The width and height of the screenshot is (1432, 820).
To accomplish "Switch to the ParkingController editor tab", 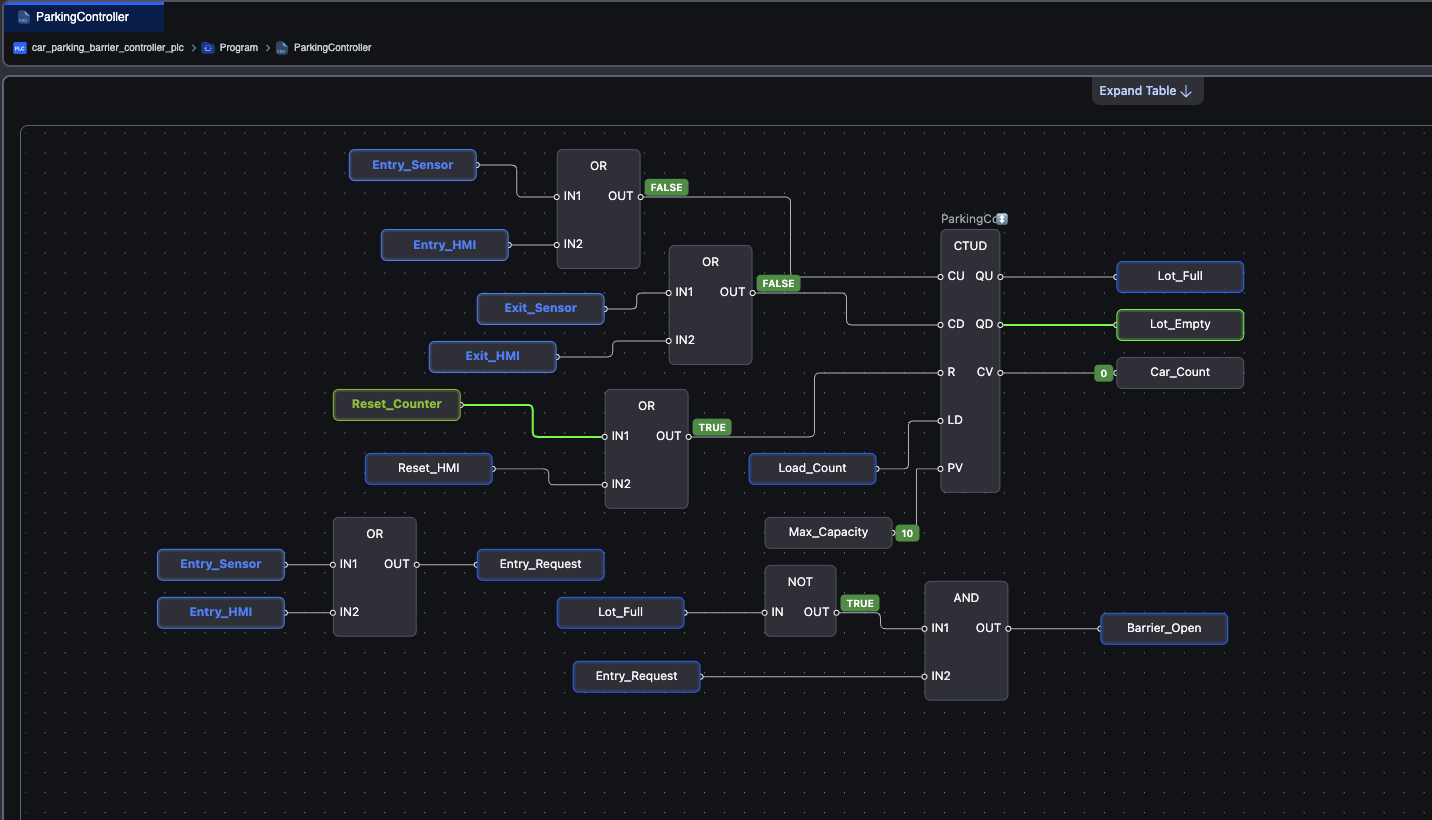I will [82, 17].
